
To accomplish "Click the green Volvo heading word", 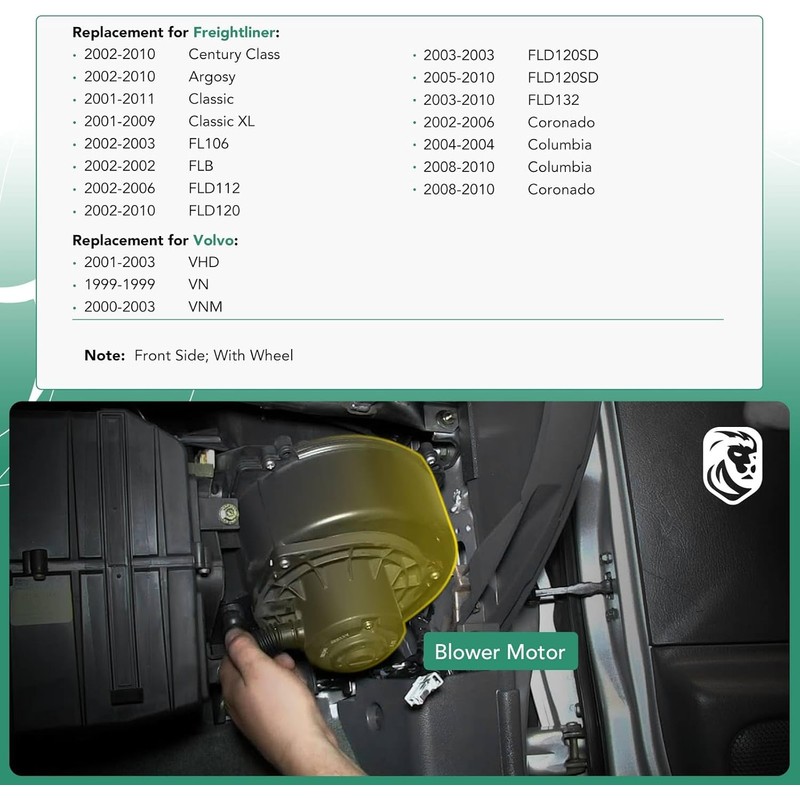I will click(x=213, y=240).
